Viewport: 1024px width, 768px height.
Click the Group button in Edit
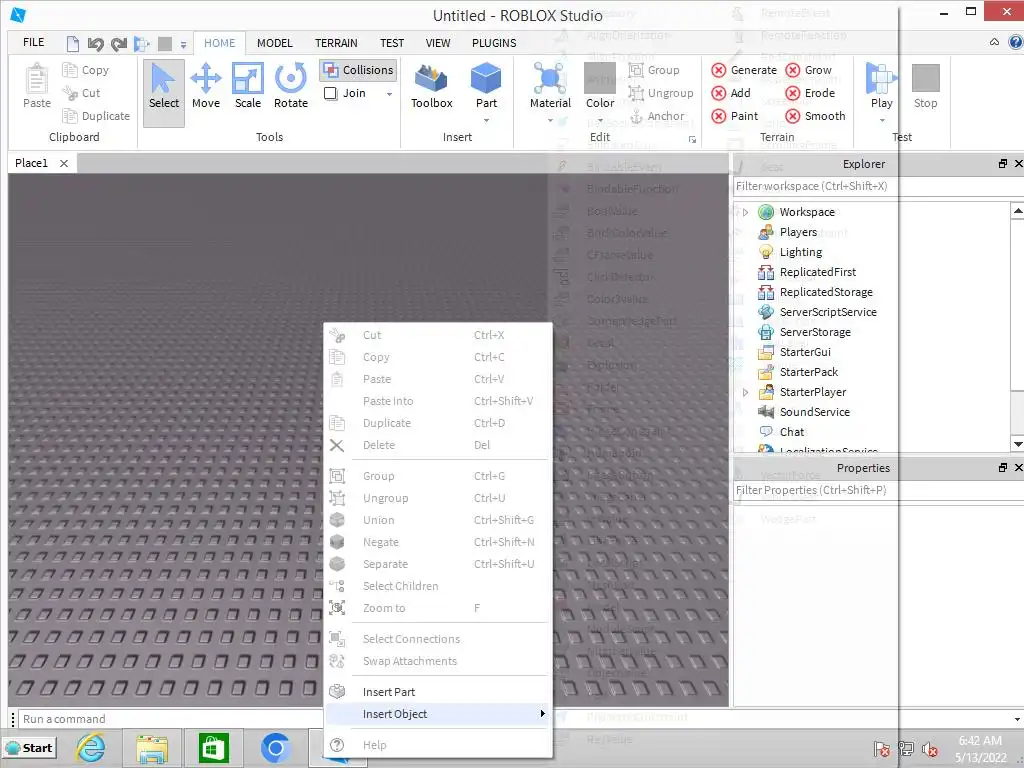(654, 70)
